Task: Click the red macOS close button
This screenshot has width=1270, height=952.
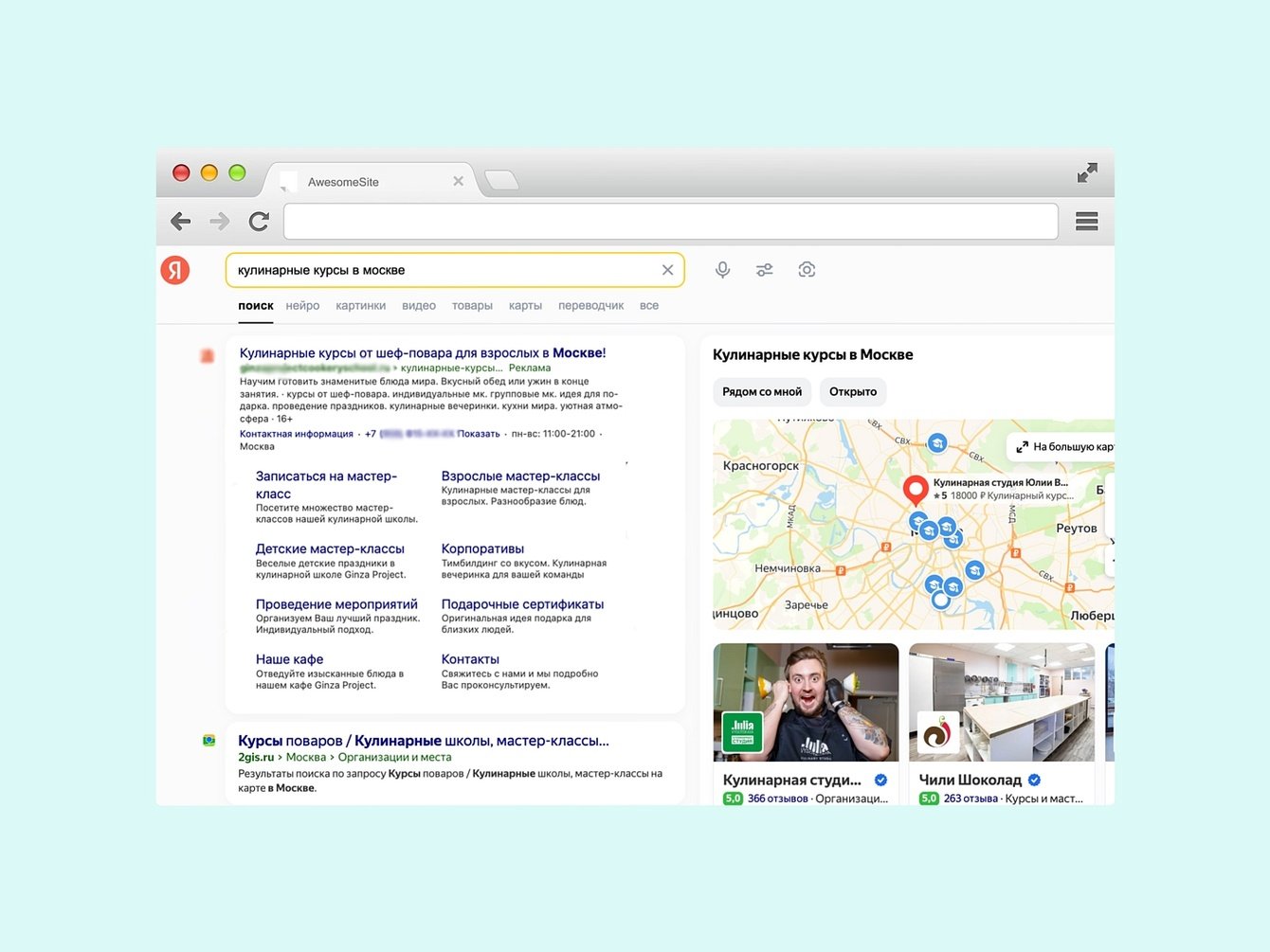Action: 181,172
